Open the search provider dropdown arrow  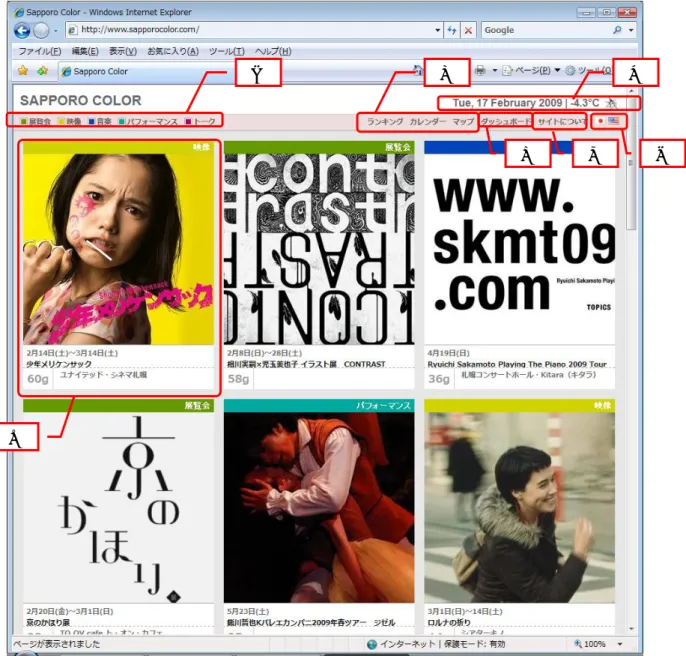(631, 30)
